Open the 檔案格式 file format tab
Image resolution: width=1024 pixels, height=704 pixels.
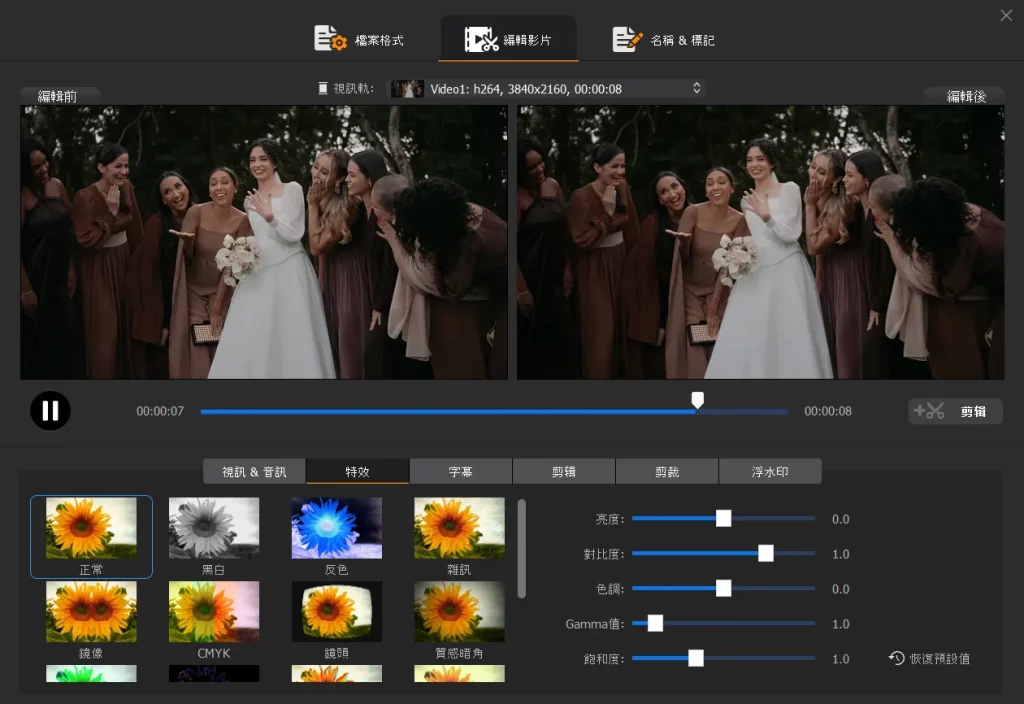coord(359,39)
